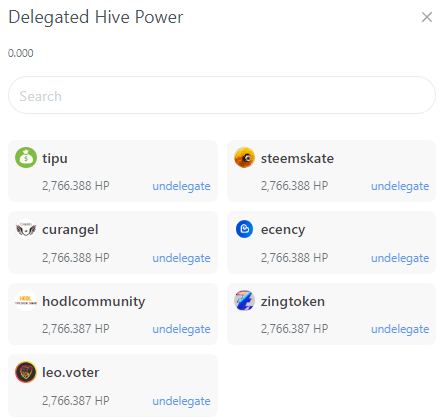Select leo.voter's 2,766.387 HP amount
The width and height of the screenshot is (444, 420).
pos(76,401)
